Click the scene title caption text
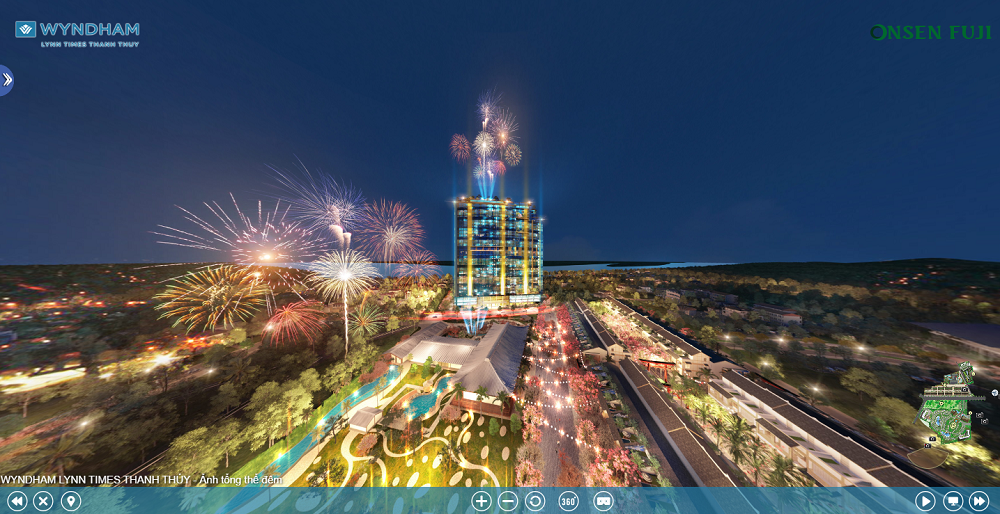Screen dimensions: 1000x514 (x=141, y=480)
